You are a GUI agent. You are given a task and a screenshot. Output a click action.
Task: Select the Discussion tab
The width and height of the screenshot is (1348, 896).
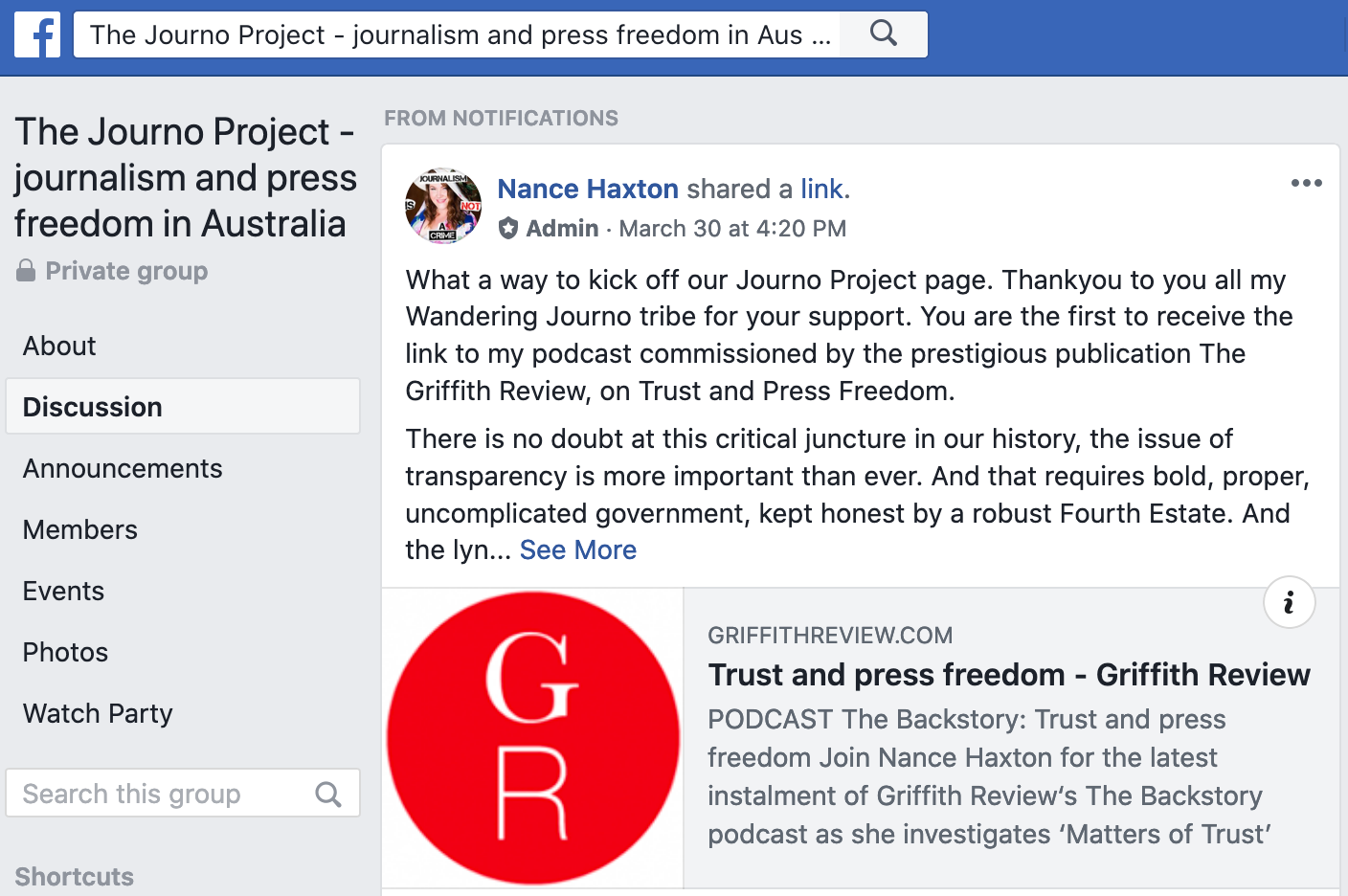click(x=183, y=407)
